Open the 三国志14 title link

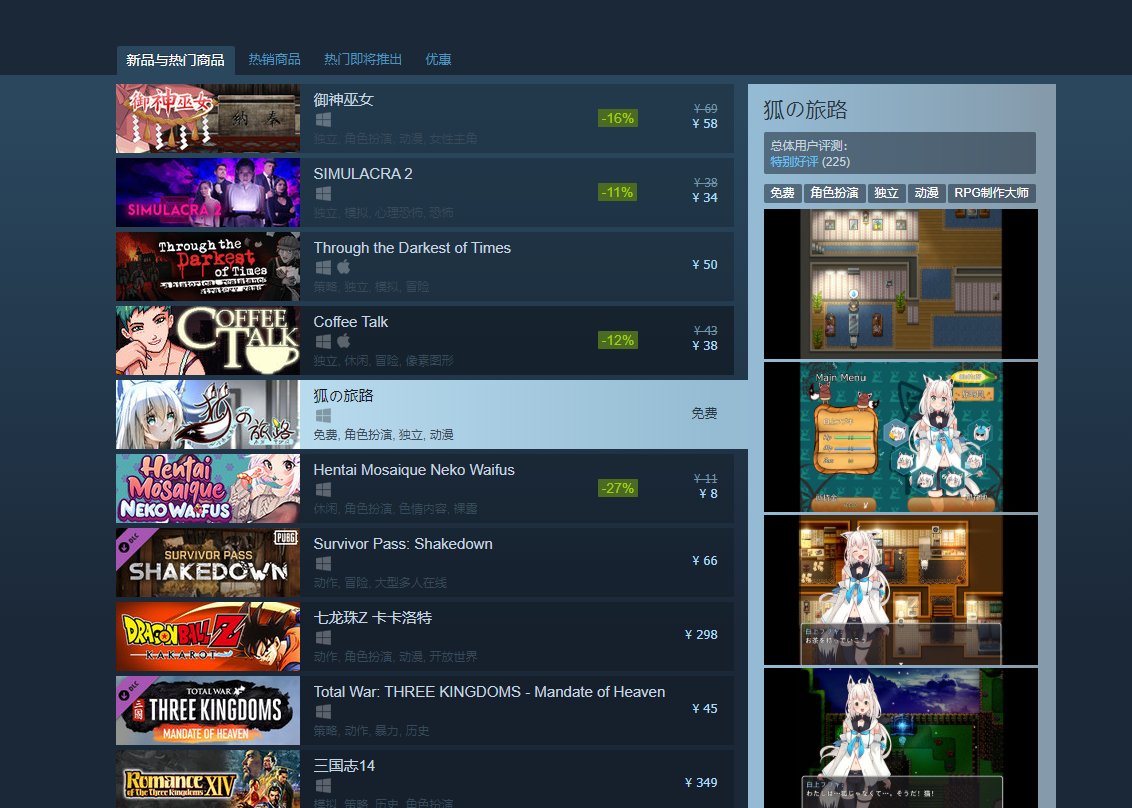tap(344, 766)
